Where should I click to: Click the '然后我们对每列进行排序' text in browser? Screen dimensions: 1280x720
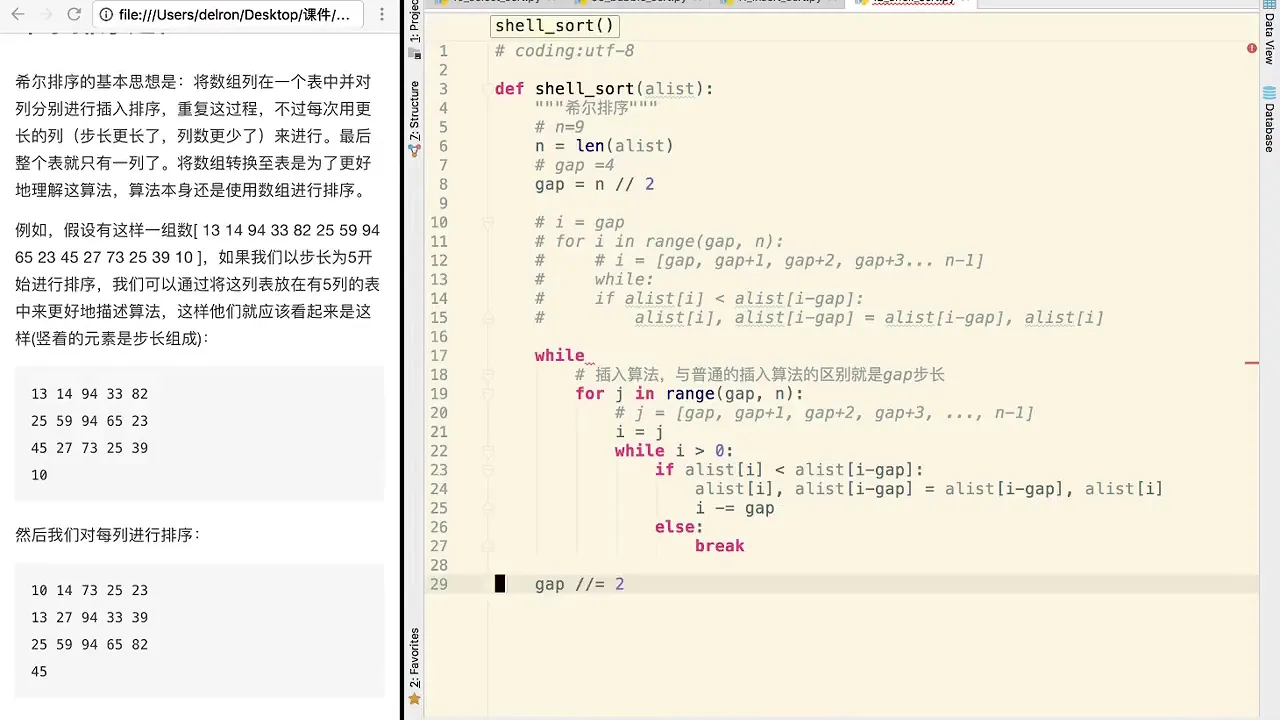click(108, 535)
